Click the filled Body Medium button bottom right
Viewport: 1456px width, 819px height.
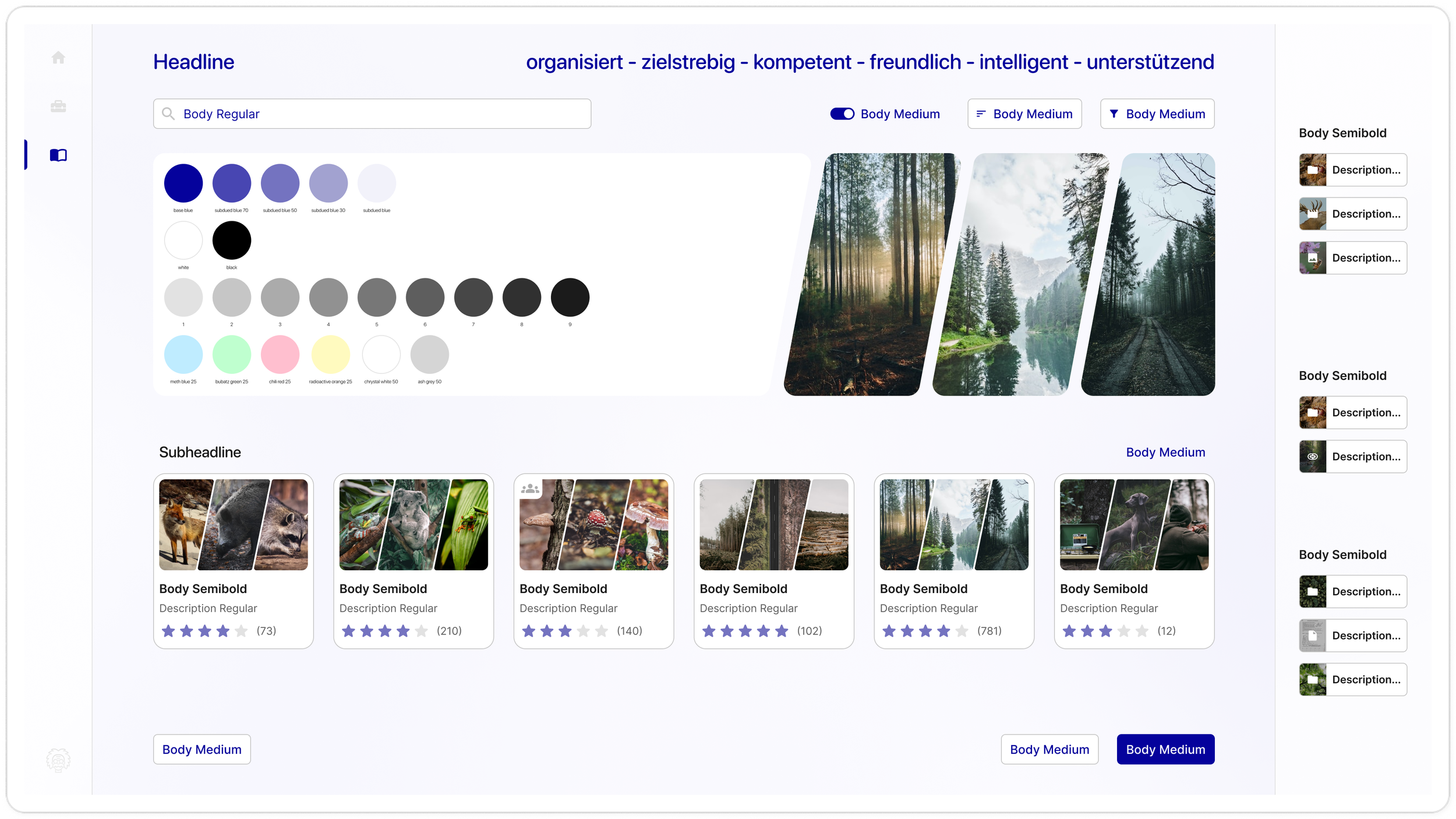(x=1165, y=749)
